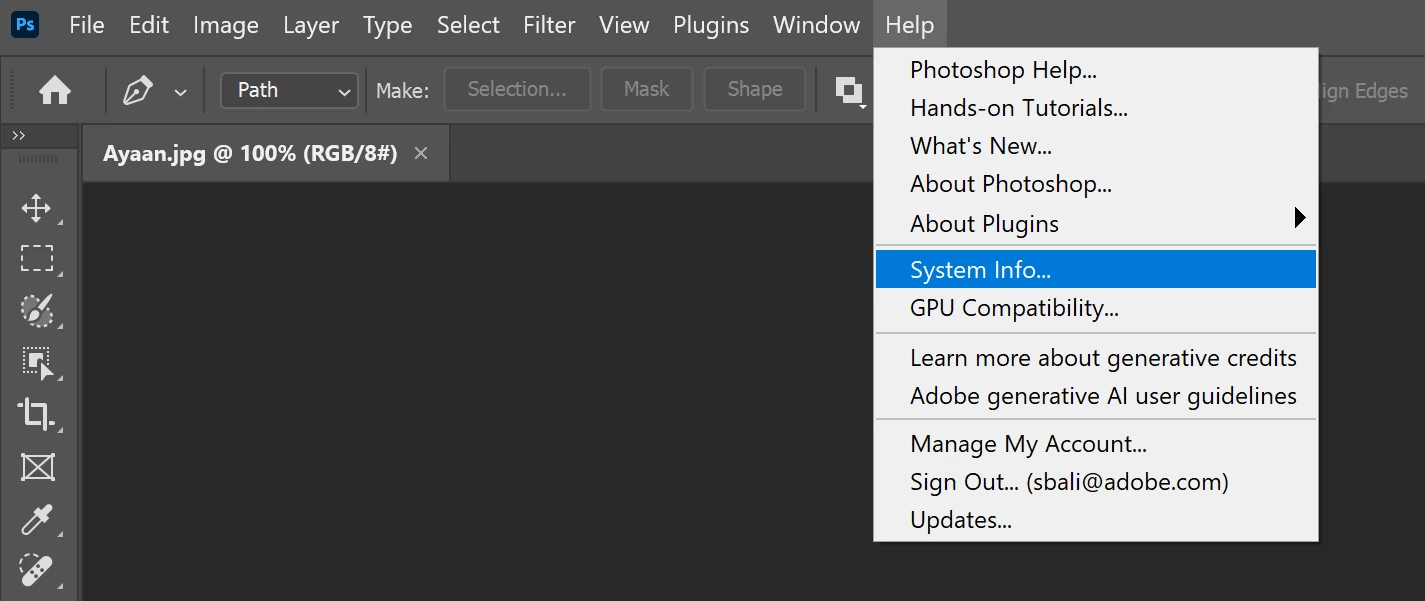Open the File menu
Viewport: 1425px width, 601px height.
[87, 25]
